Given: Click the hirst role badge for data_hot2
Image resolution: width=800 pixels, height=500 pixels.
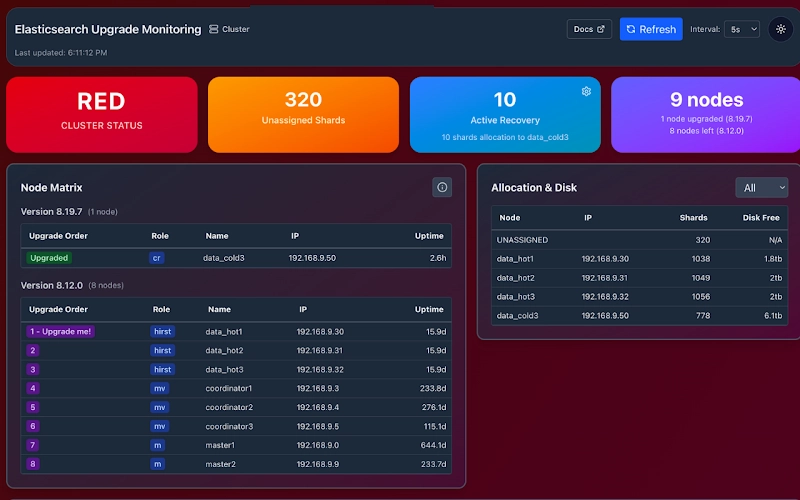Looking at the screenshot, I should [x=162, y=351].
